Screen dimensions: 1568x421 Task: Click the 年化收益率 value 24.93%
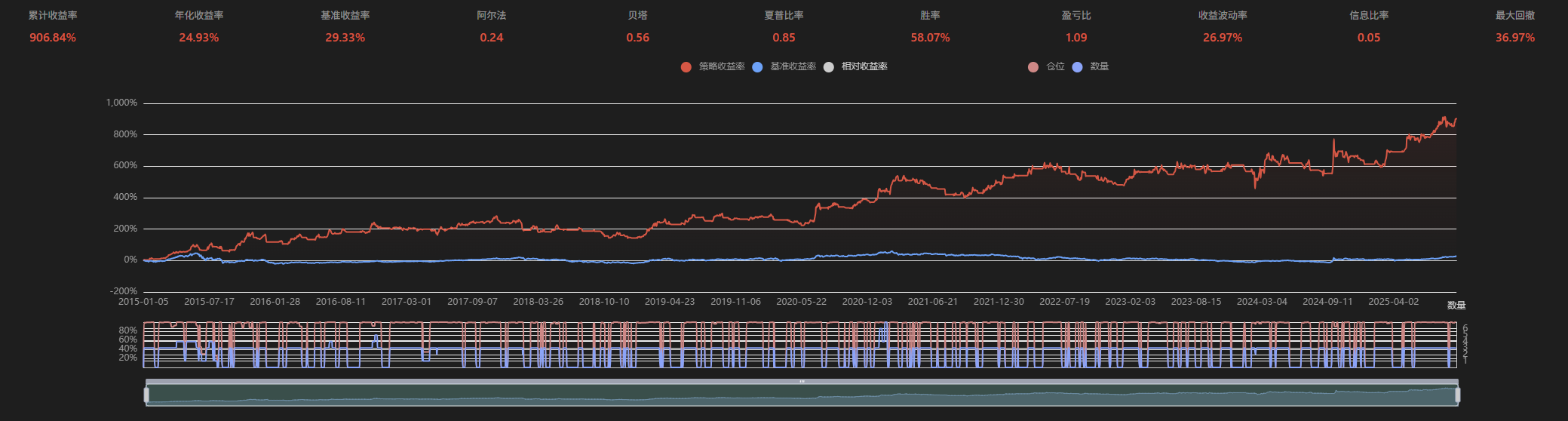tap(198, 38)
